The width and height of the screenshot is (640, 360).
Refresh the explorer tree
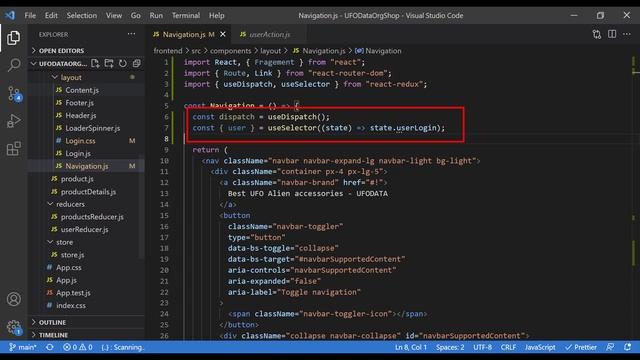pos(122,63)
